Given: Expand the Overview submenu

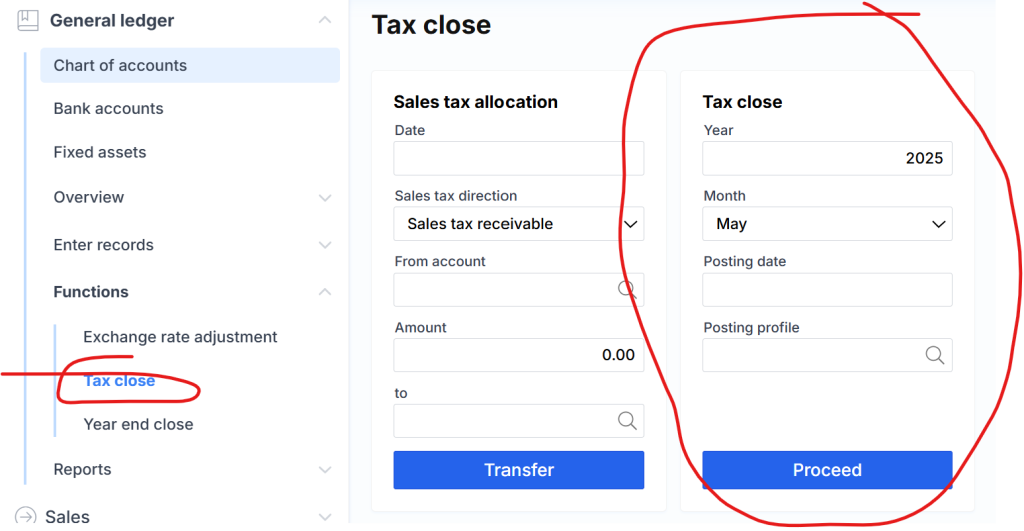Looking at the screenshot, I should 324,198.
